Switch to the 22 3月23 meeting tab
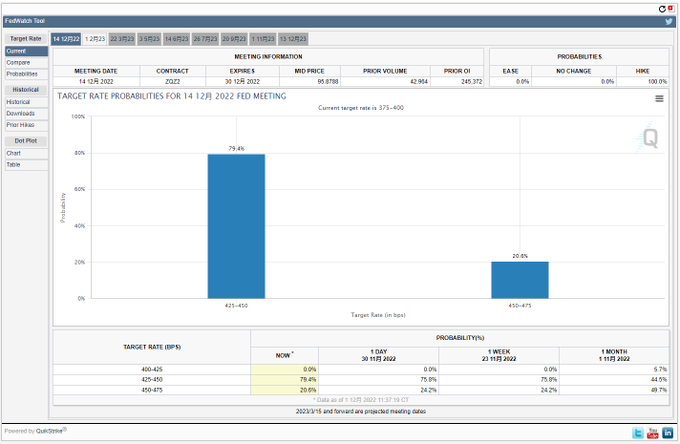680x444 pixels. [122, 39]
